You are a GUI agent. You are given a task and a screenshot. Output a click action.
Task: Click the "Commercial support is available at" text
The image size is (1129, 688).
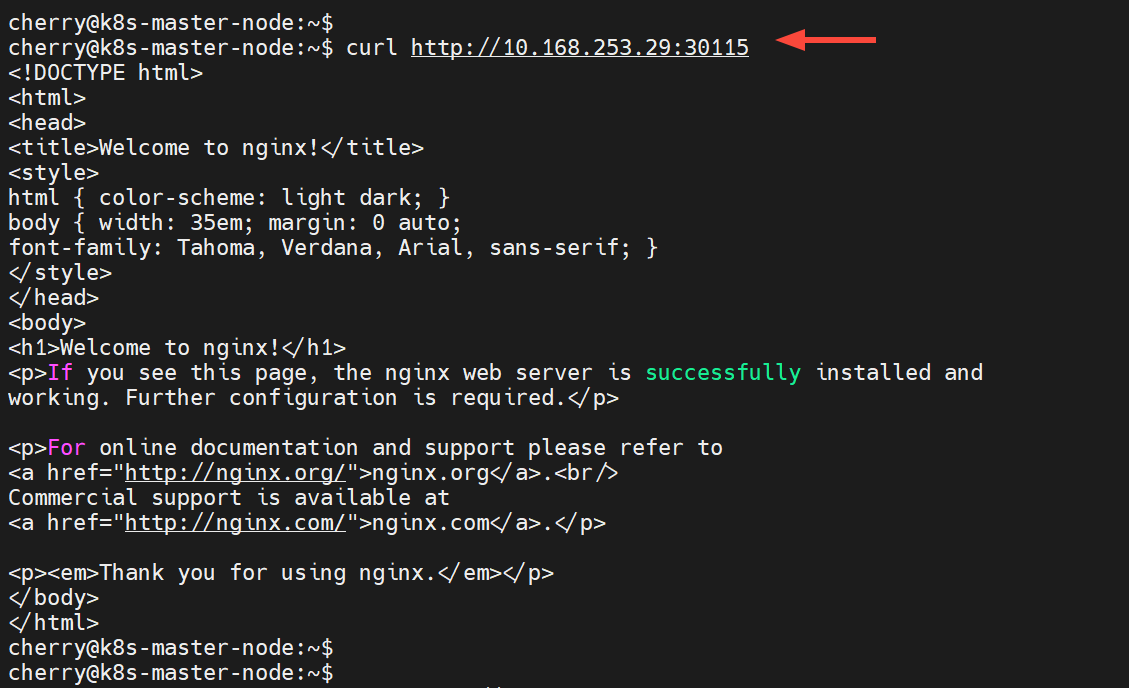point(229,497)
